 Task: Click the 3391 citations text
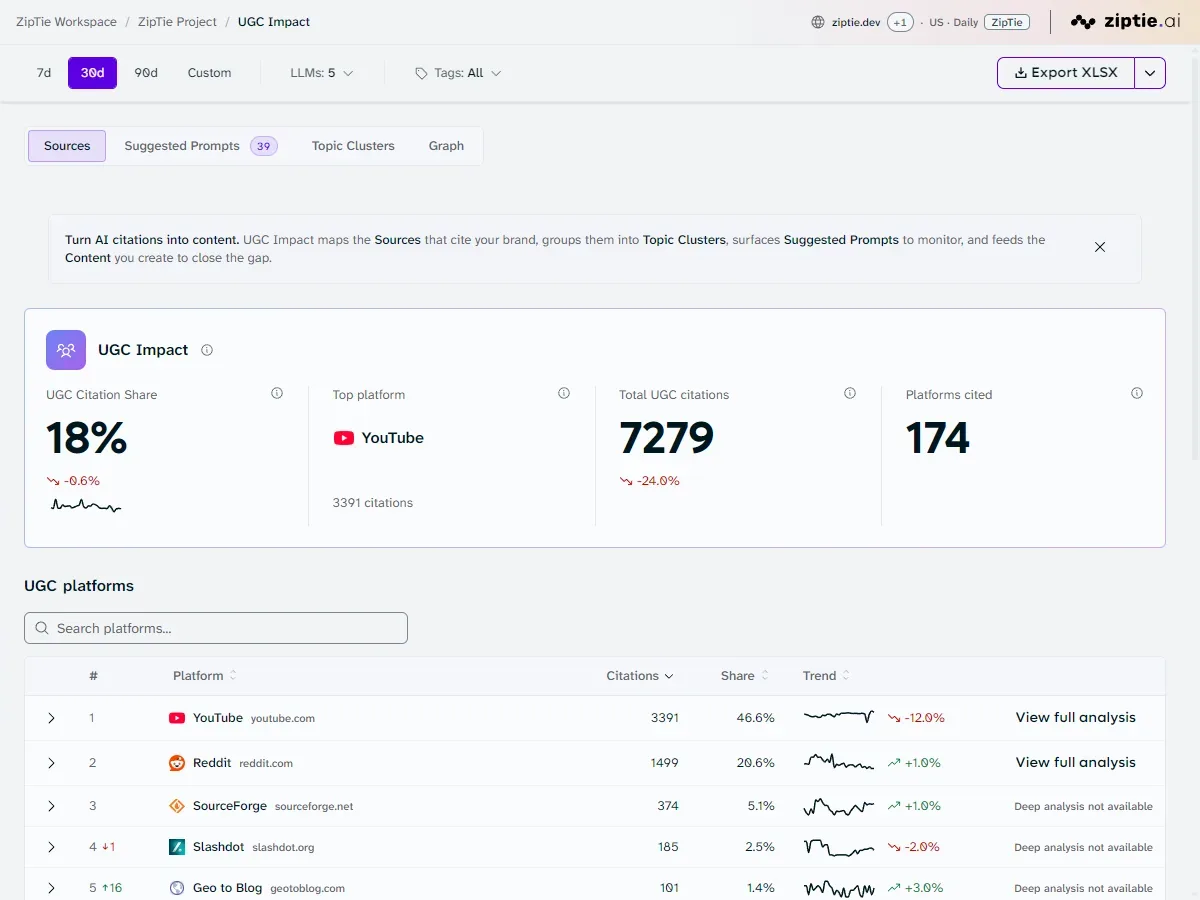[x=373, y=503]
